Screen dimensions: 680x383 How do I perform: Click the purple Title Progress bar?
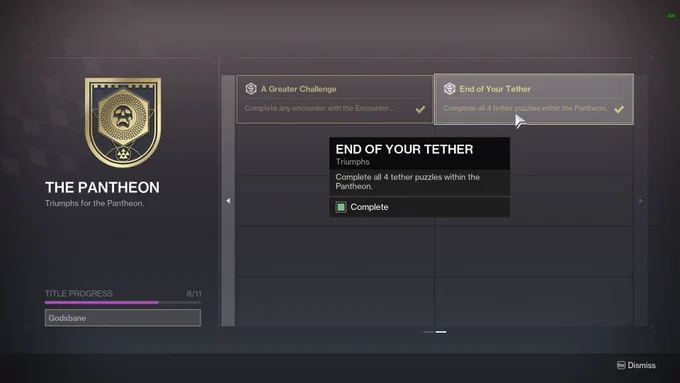(123, 302)
